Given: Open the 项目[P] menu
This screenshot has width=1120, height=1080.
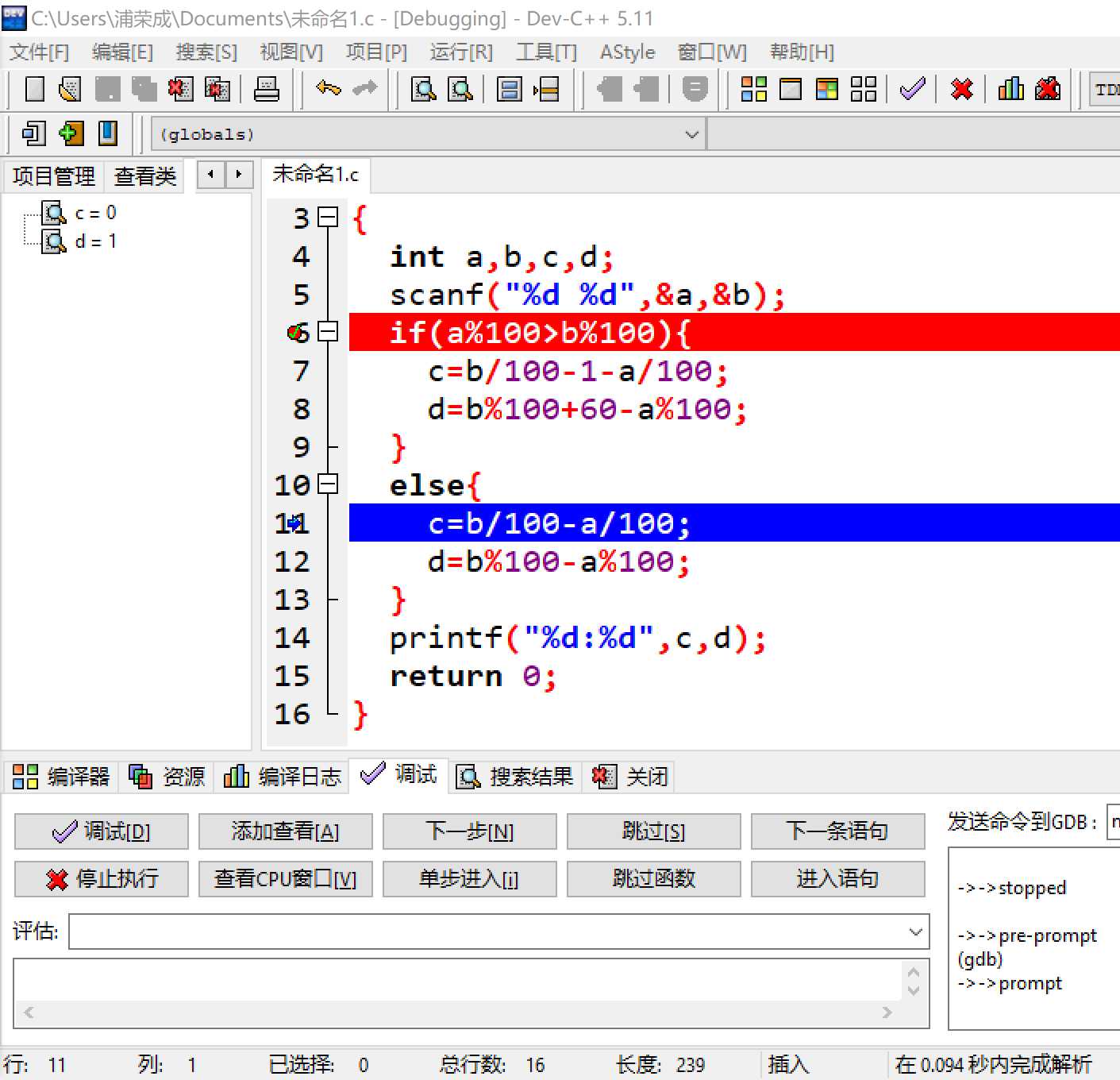Looking at the screenshot, I should pos(376,52).
